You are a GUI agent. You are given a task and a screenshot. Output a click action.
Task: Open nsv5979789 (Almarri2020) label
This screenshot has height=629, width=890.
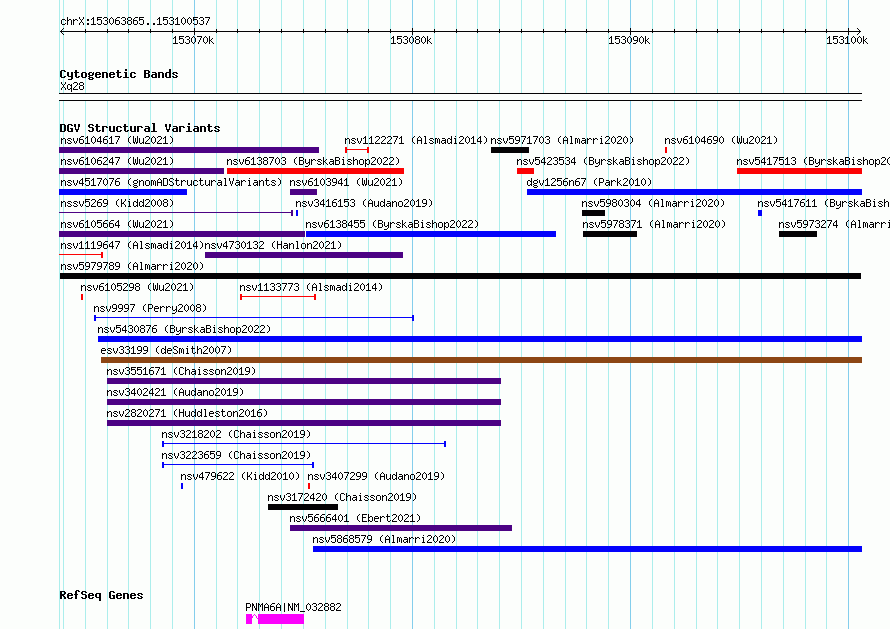click(132, 266)
